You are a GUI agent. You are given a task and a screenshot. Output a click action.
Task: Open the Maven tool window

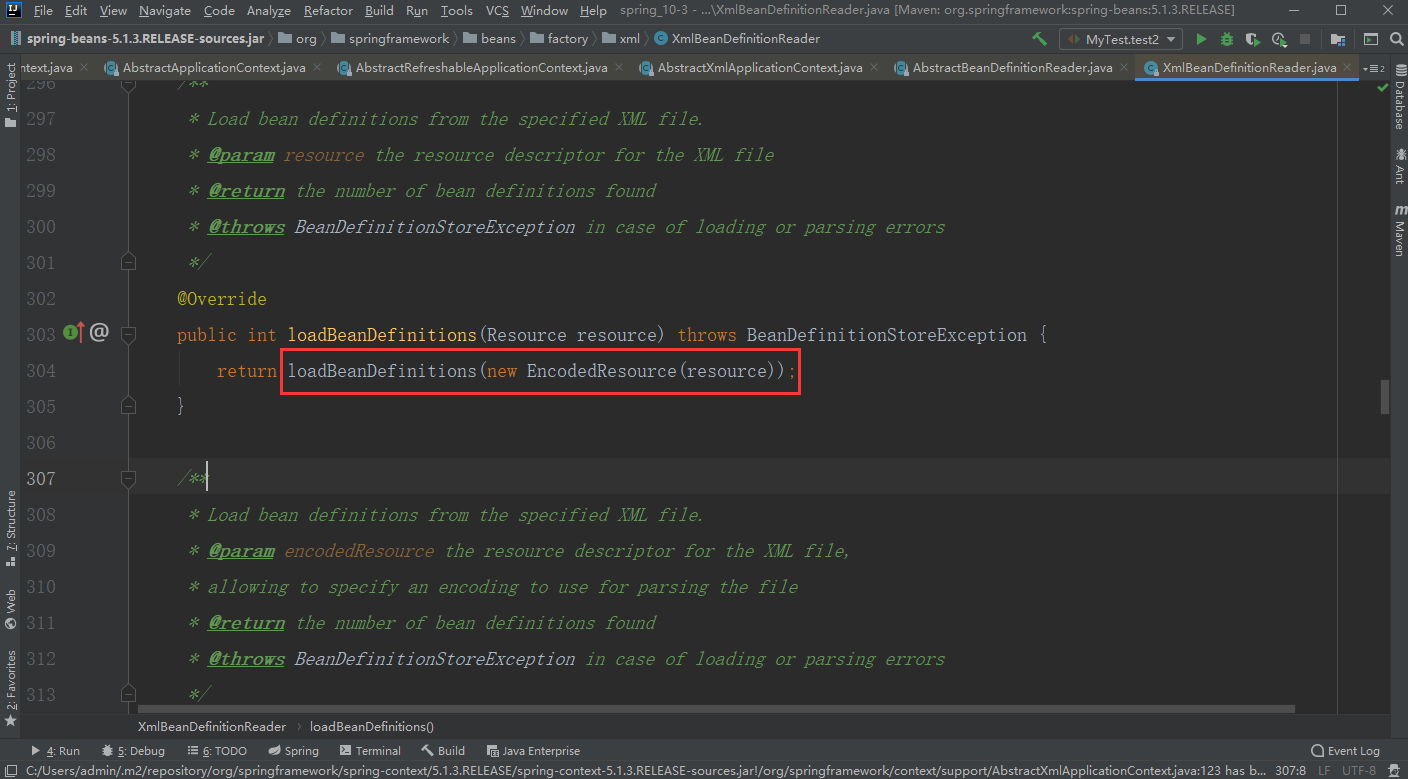coord(1399,231)
